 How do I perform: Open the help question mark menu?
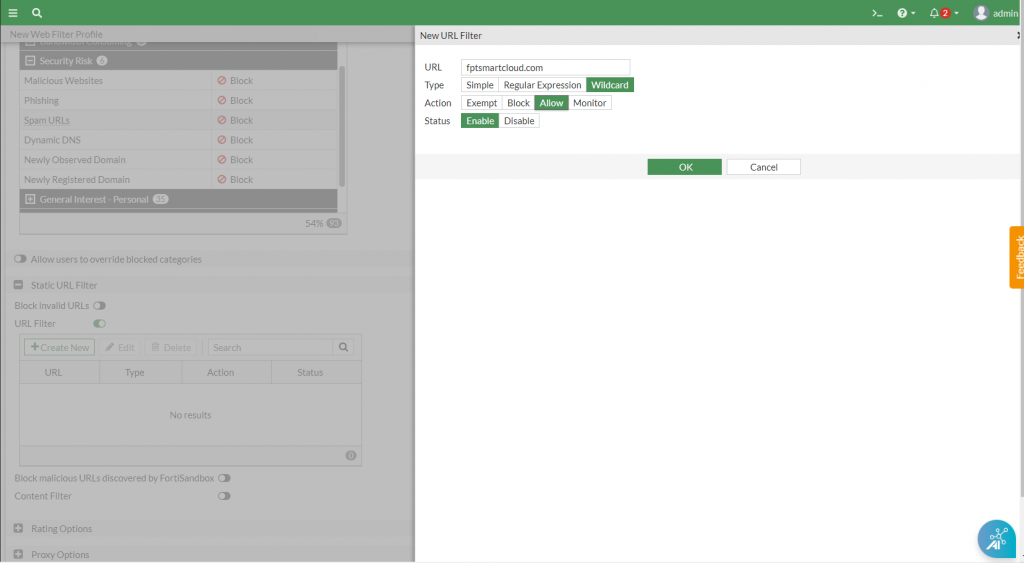coord(905,13)
